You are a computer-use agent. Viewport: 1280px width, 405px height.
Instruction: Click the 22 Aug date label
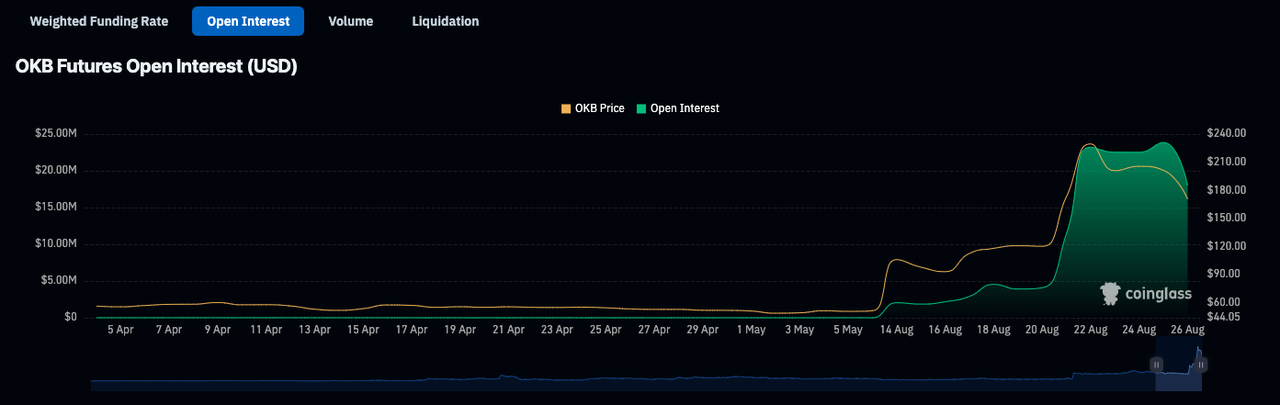point(1090,329)
